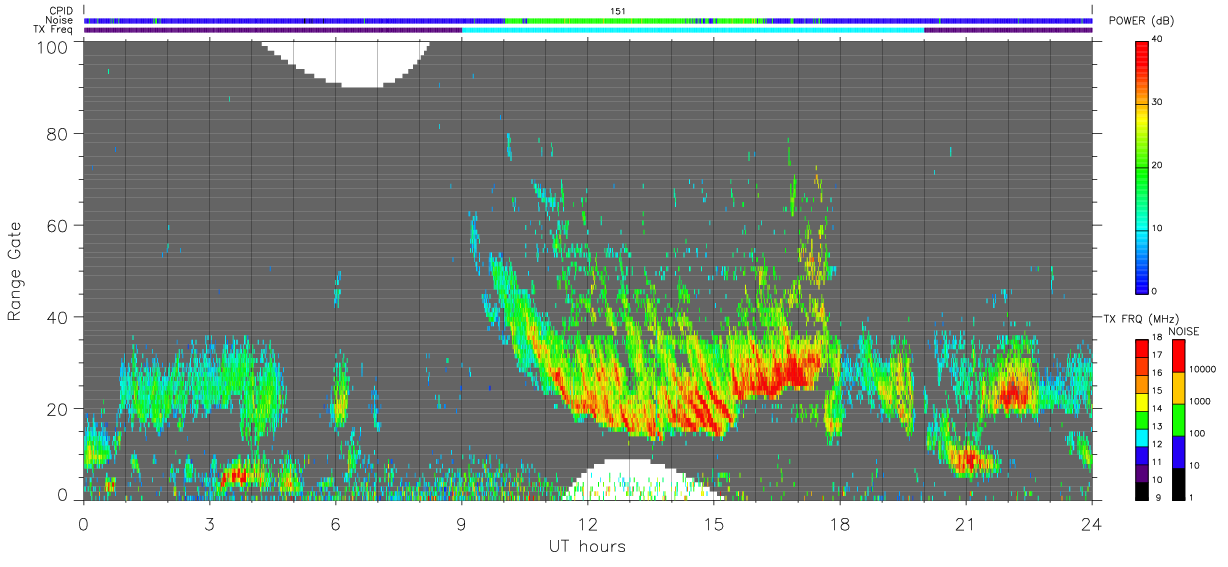1228x567 pixels.
Task: Pick green NOISE swatch 100-1000
Action: coord(1177,419)
